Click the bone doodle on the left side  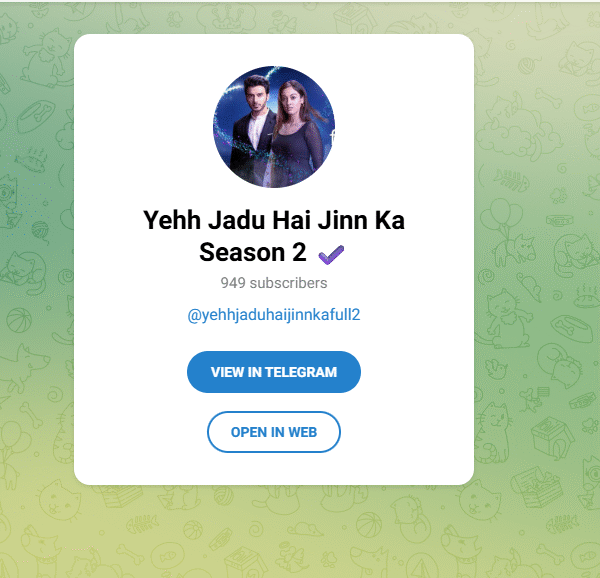31,415
